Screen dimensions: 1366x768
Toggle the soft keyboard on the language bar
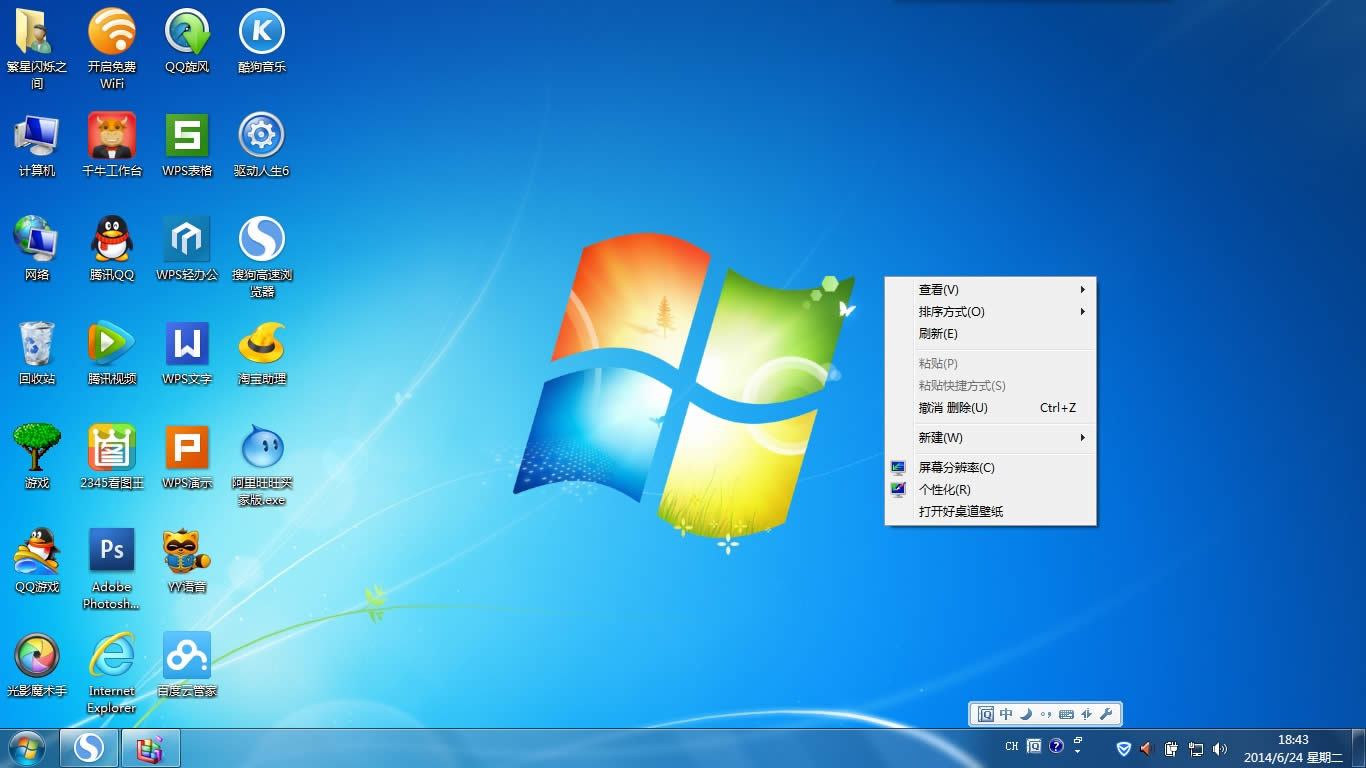(x=1066, y=713)
